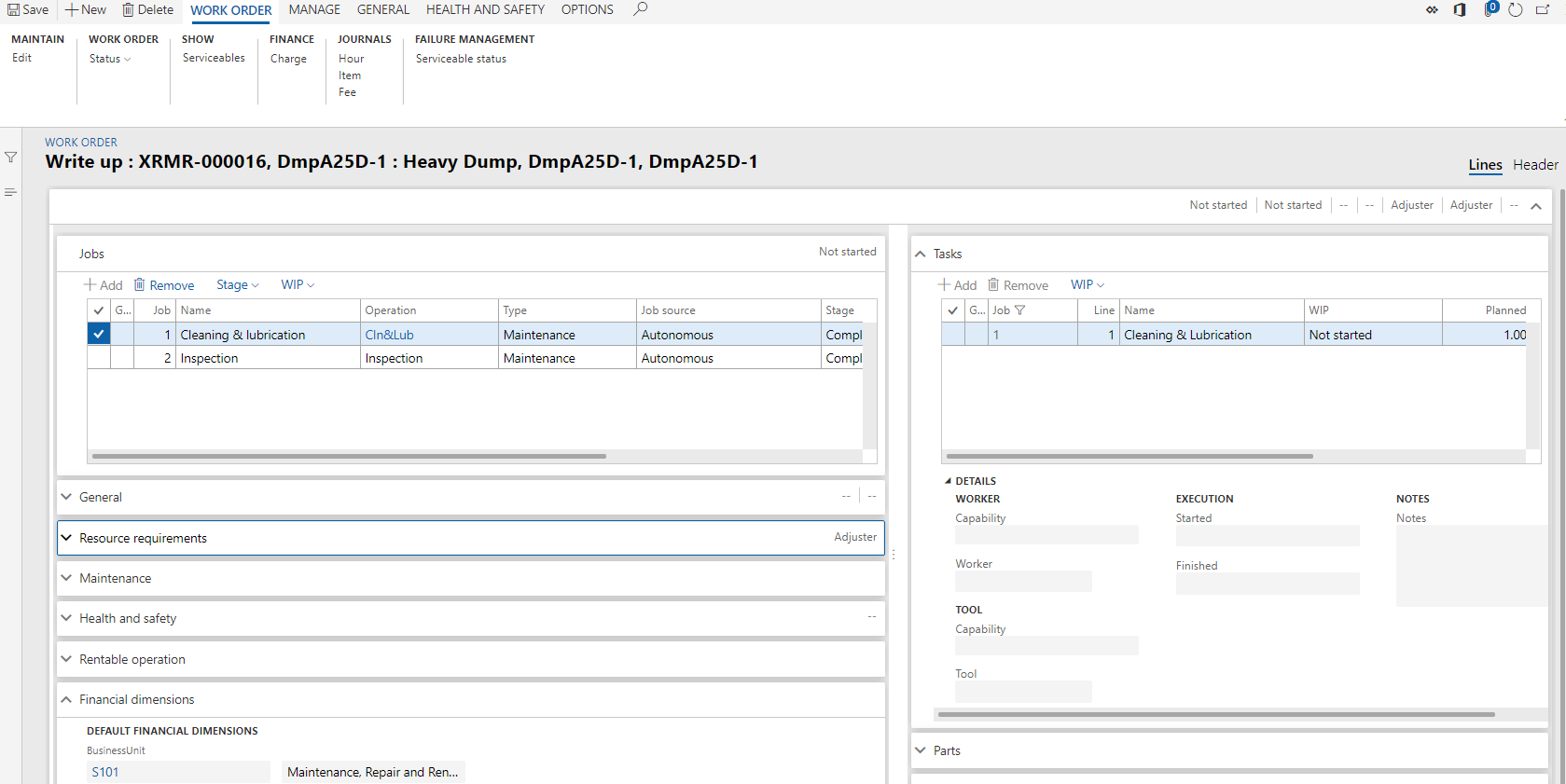The image size is (1566, 784).
Task: Click the Tool field under TOOL
Action: 1023,692
